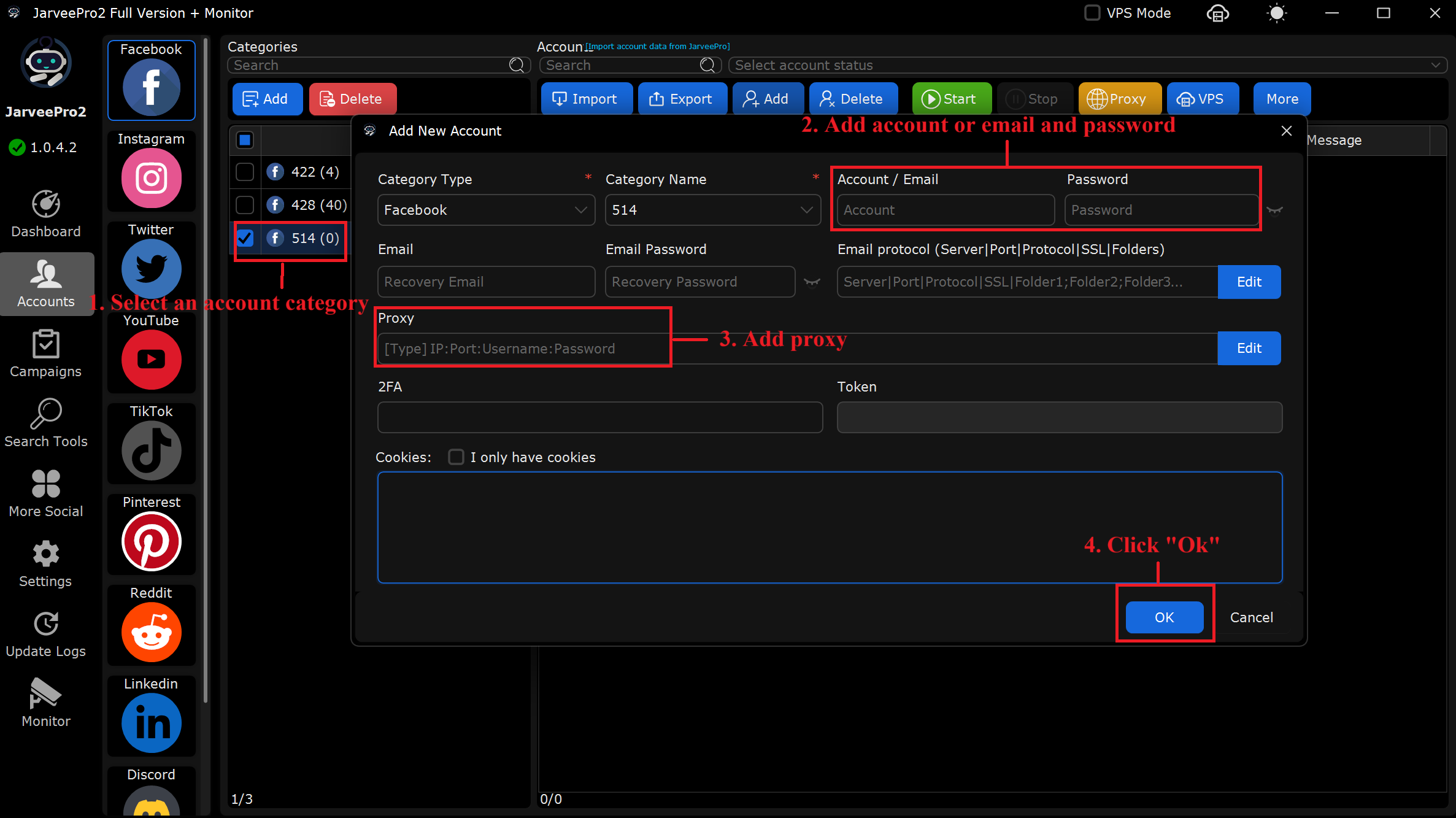Open Search Tools in sidebar

[46, 423]
